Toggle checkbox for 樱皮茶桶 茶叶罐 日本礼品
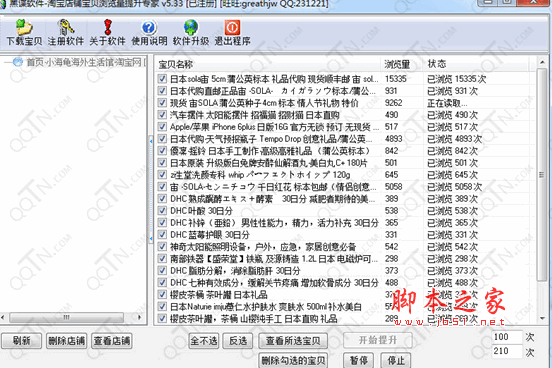Screen dimensions: 552x368 [162, 294]
